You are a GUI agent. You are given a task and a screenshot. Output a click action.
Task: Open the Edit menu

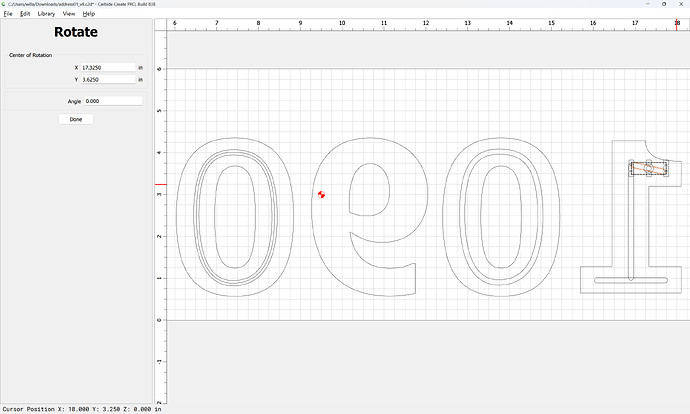25,14
